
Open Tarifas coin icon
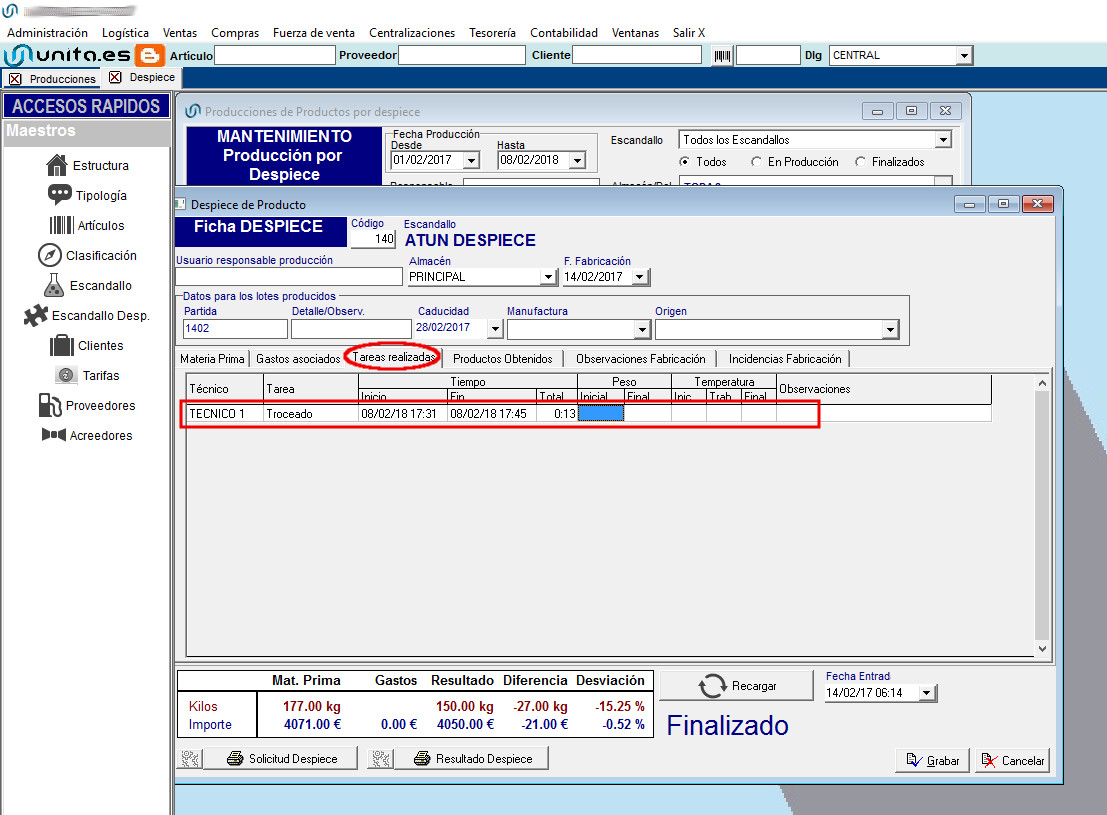tap(66, 375)
